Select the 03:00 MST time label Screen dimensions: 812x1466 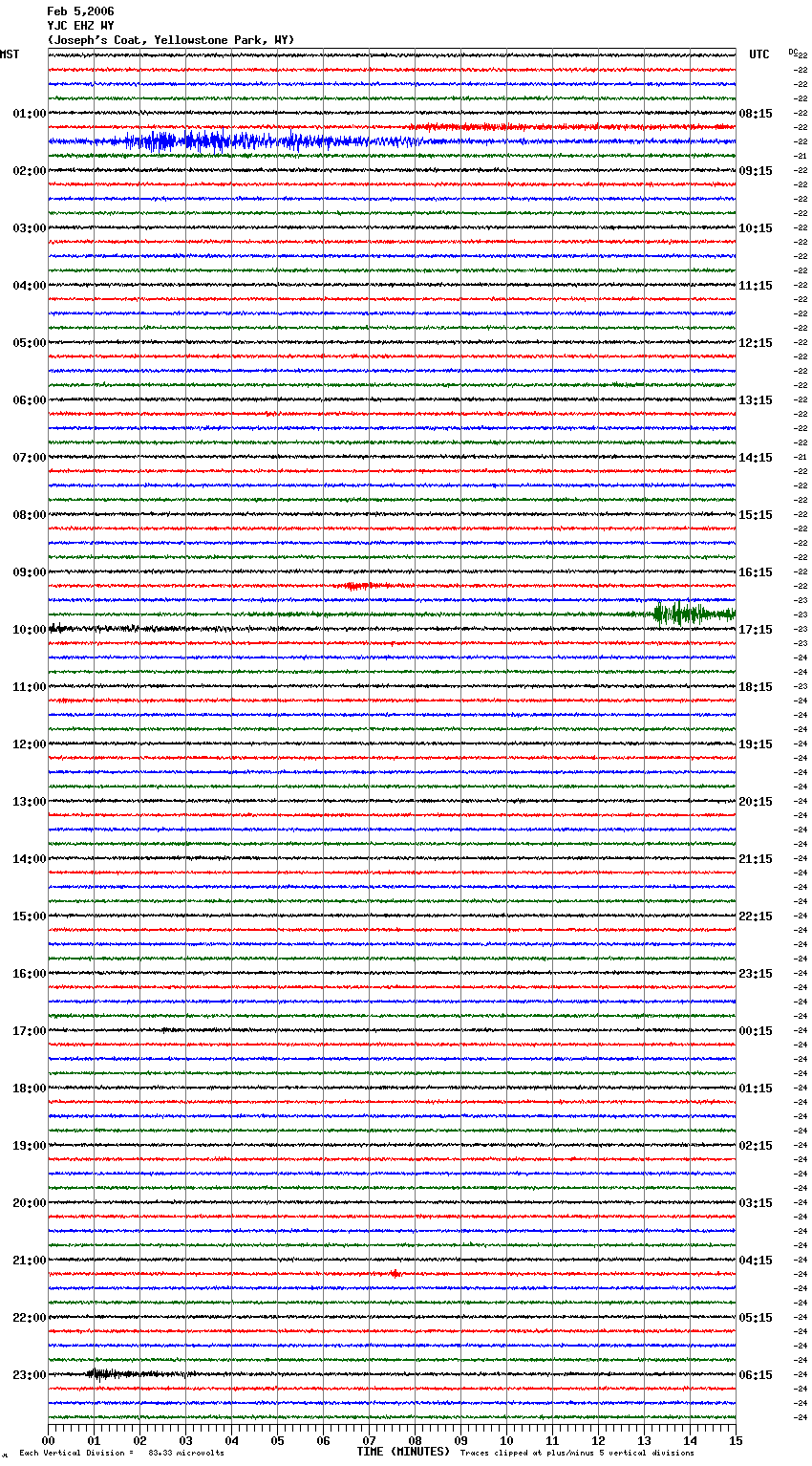[30, 228]
